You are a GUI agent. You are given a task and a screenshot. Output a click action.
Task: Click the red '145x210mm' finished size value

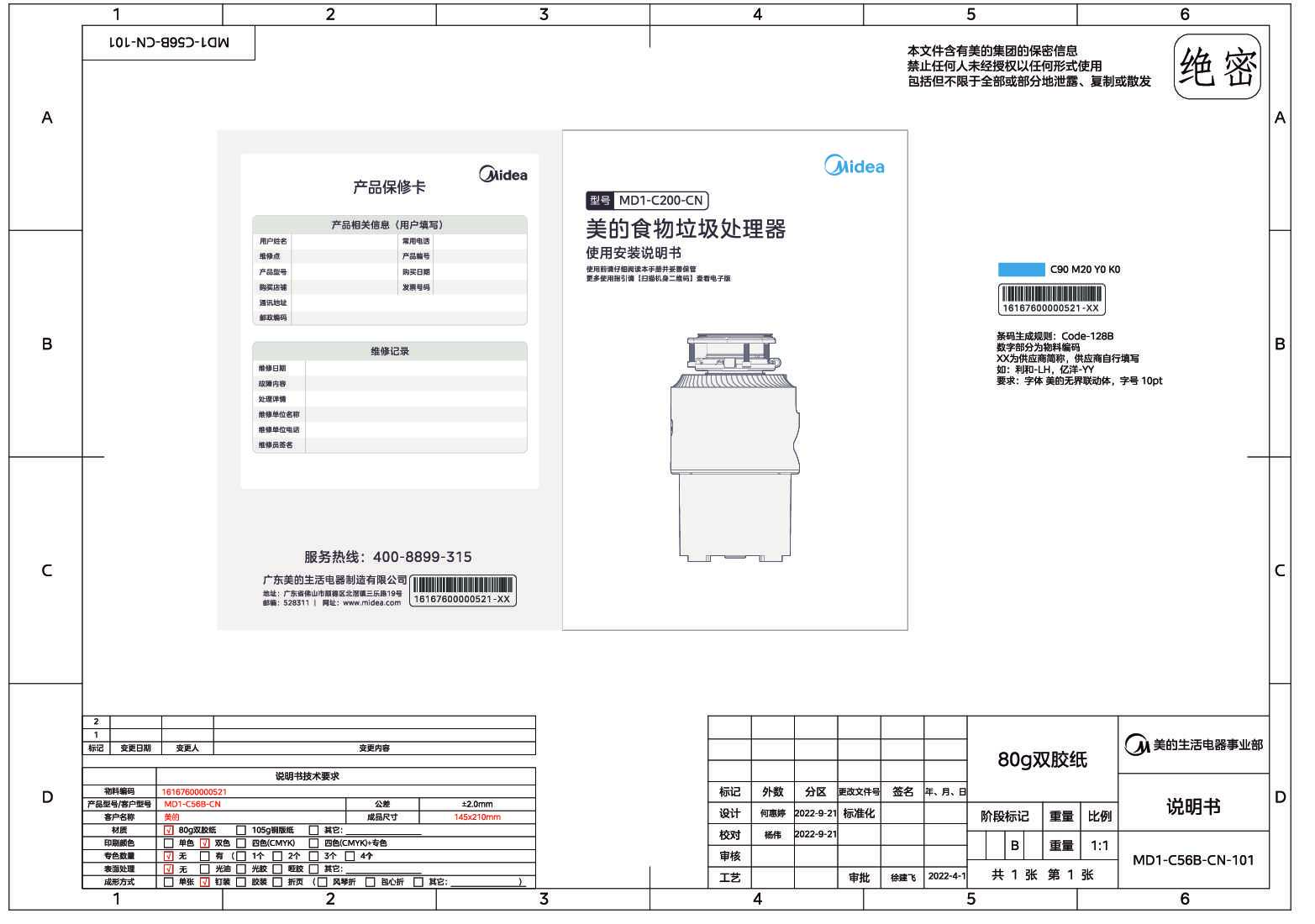(477, 817)
